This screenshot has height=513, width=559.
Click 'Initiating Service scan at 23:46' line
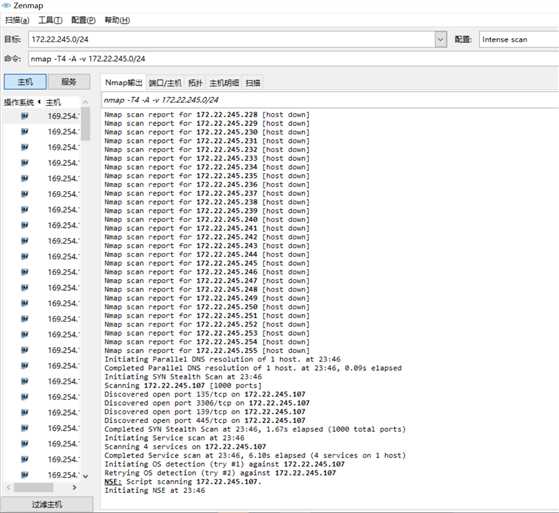click(x=174, y=438)
